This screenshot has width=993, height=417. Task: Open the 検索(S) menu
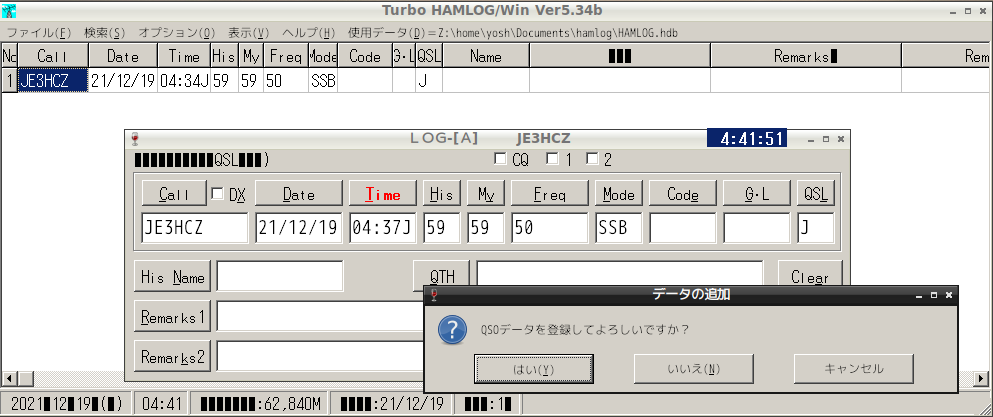coord(105,32)
